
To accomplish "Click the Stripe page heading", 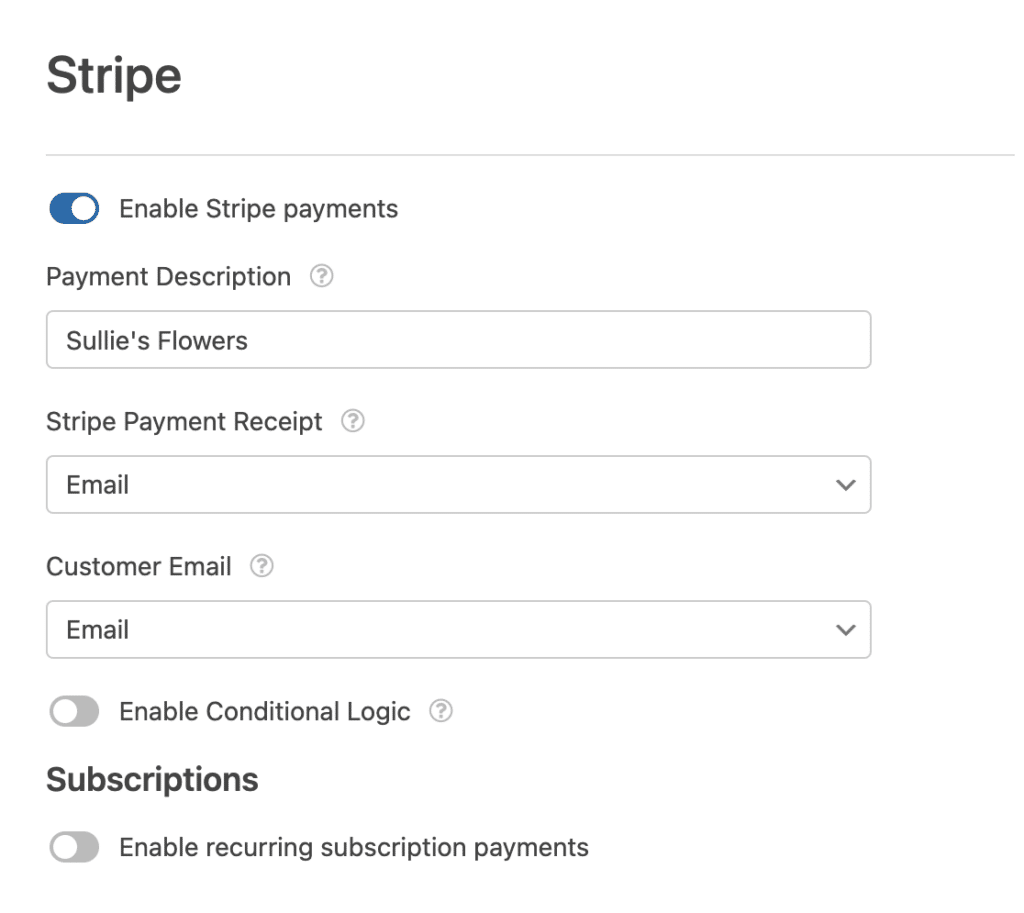I will tap(113, 74).
